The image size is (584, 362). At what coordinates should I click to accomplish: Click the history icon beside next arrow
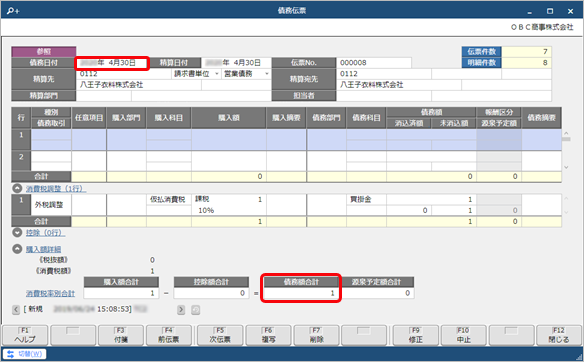coord(196,309)
